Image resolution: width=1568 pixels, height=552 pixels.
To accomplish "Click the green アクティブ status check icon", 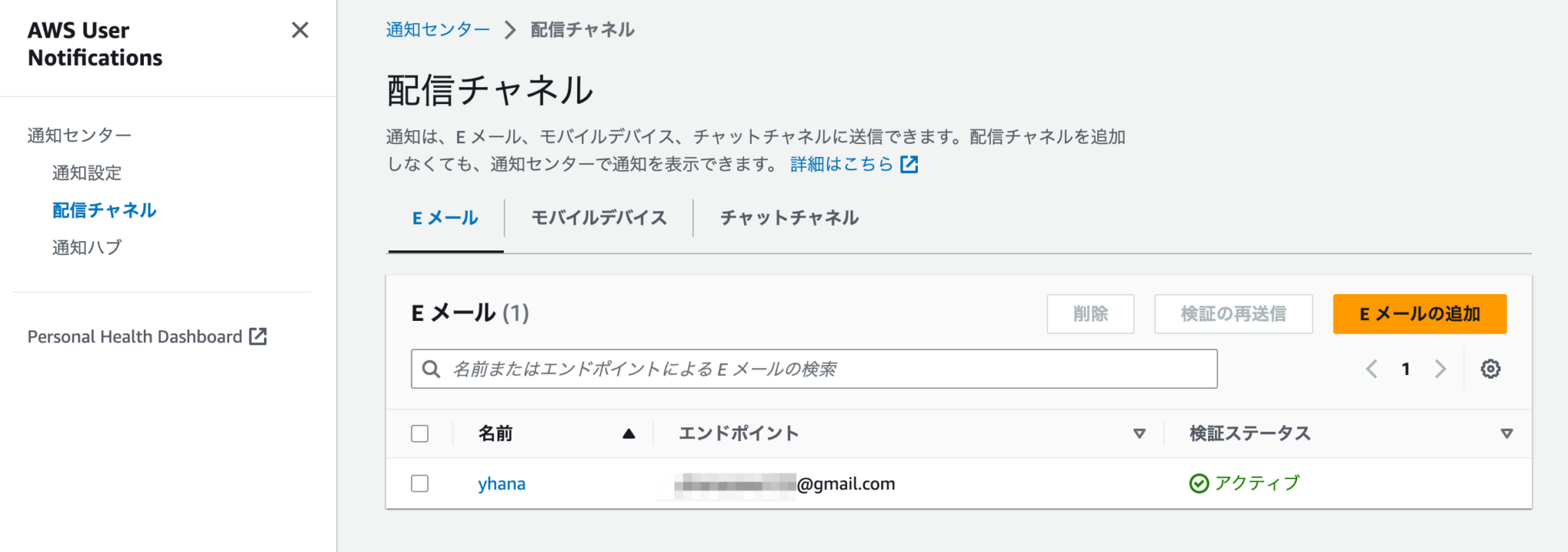I will (x=1198, y=483).
